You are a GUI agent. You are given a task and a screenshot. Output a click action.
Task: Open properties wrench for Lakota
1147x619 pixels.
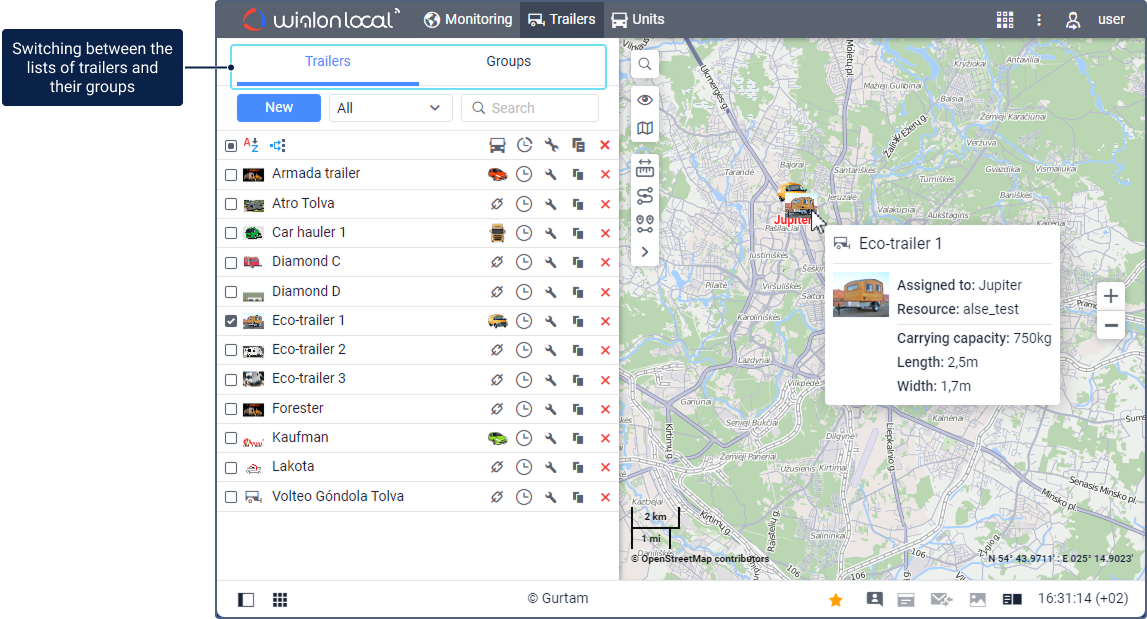551,467
